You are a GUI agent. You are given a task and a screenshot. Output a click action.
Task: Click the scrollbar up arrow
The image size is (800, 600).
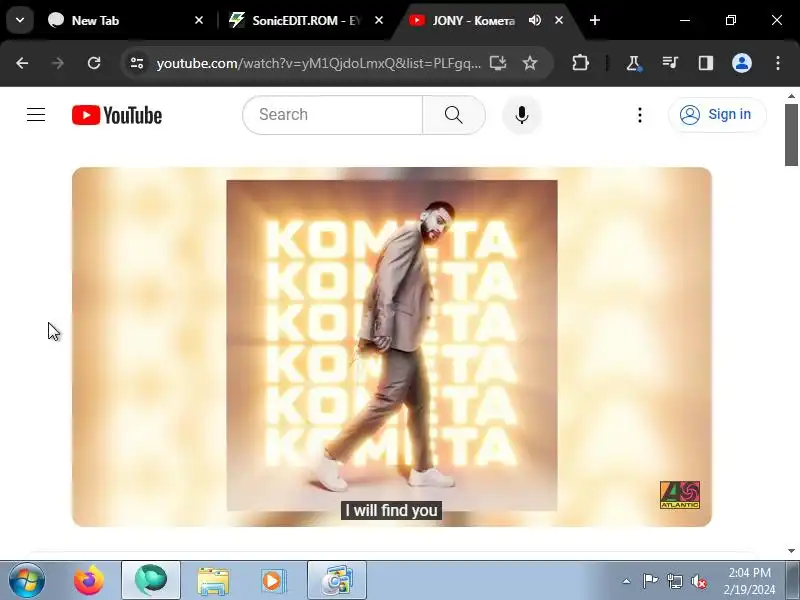pyautogui.click(x=791, y=95)
